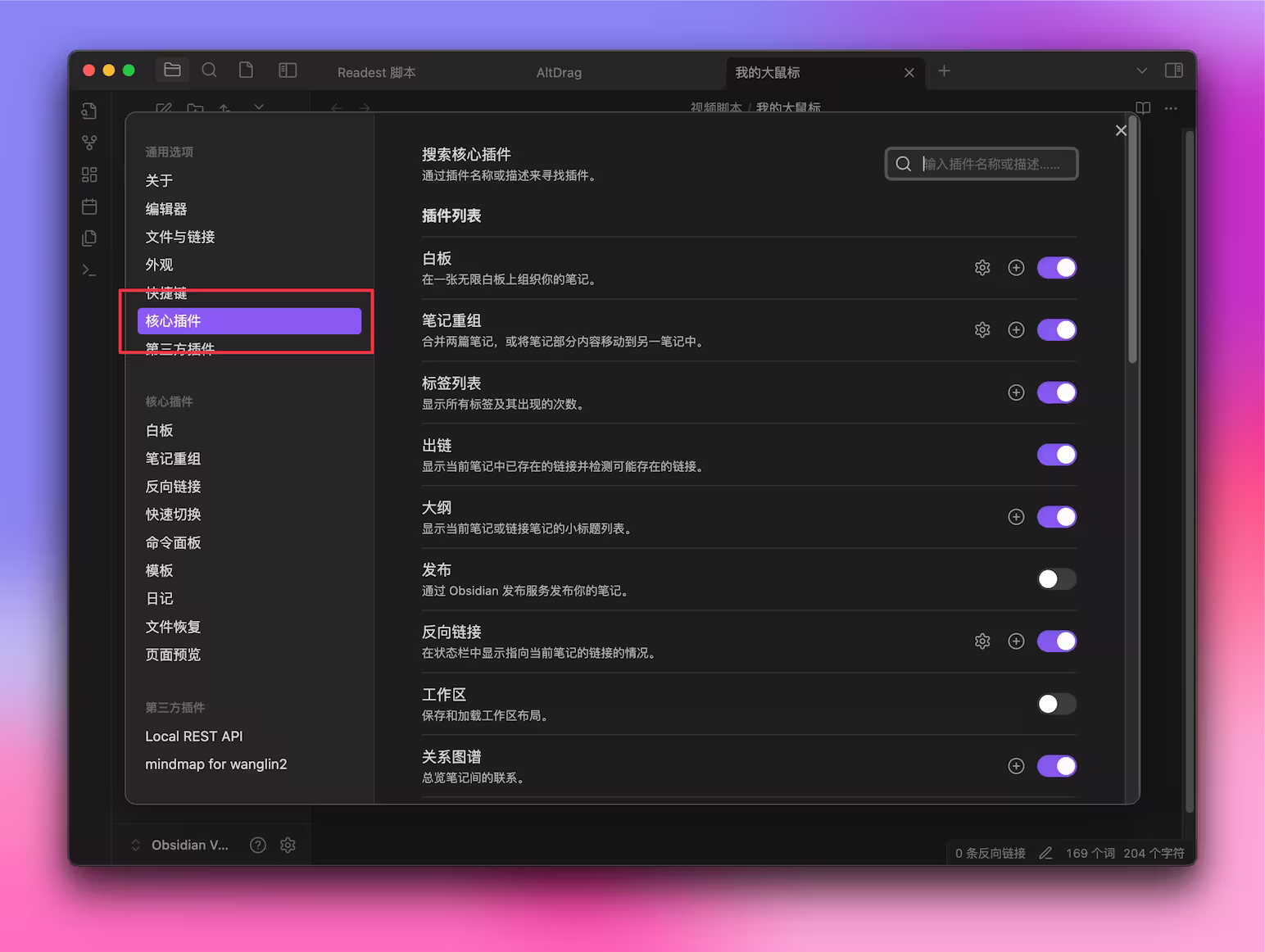This screenshot has height=952, width=1265.
Task: Open the search magnifier in top toolbar
Action: [x=210, y=70]
